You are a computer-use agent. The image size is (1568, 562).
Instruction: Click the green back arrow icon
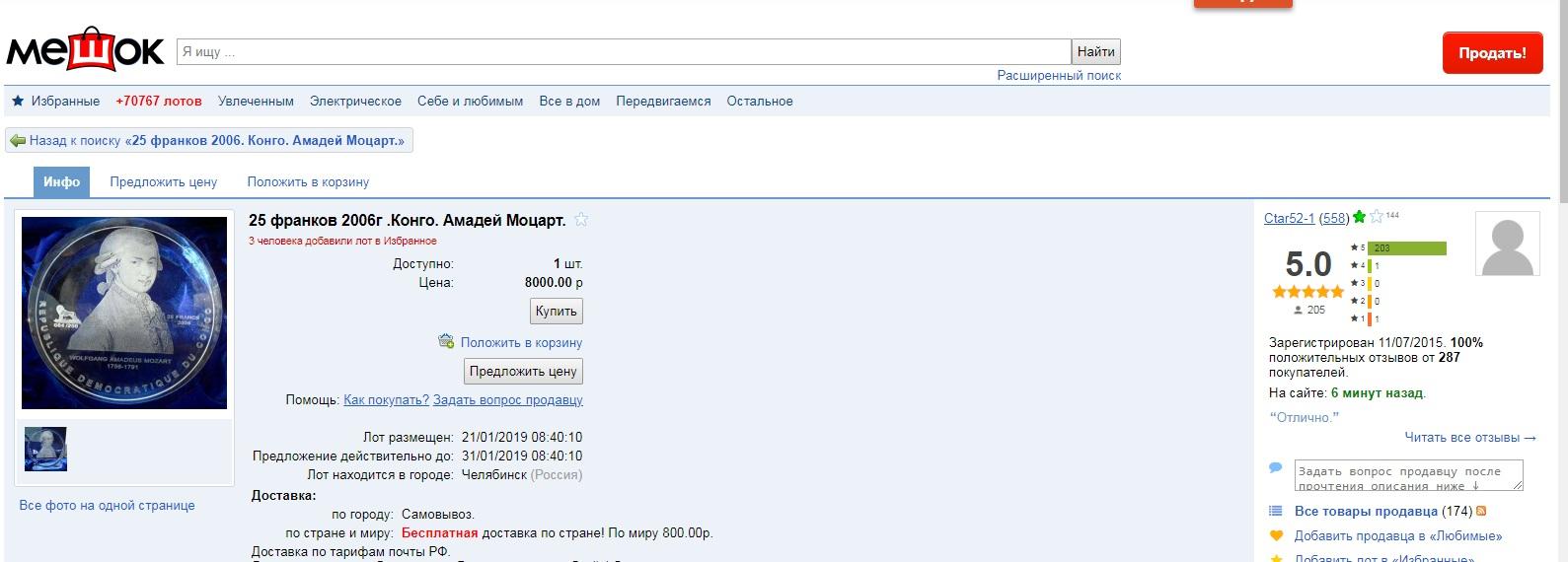coord(18,141)
